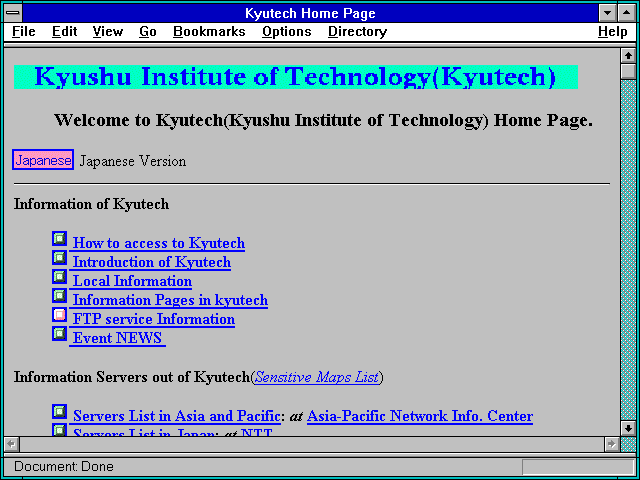
Task: Click the bullet icon beside Local Information
Action: coord(60,277)
